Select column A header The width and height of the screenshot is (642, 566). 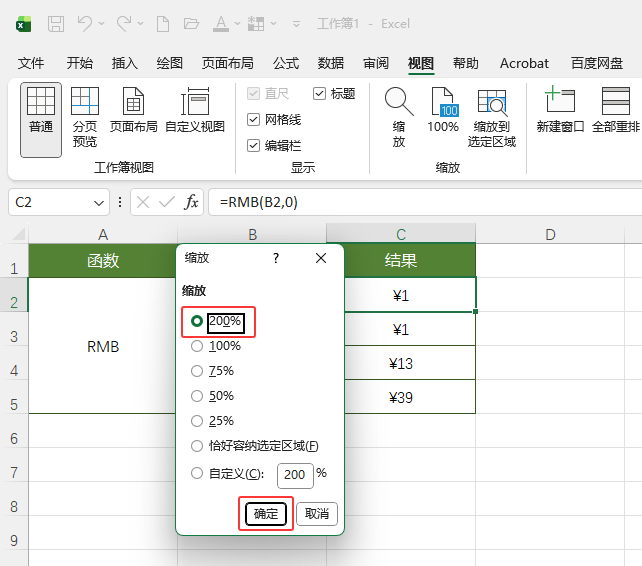tap(103, 234)
